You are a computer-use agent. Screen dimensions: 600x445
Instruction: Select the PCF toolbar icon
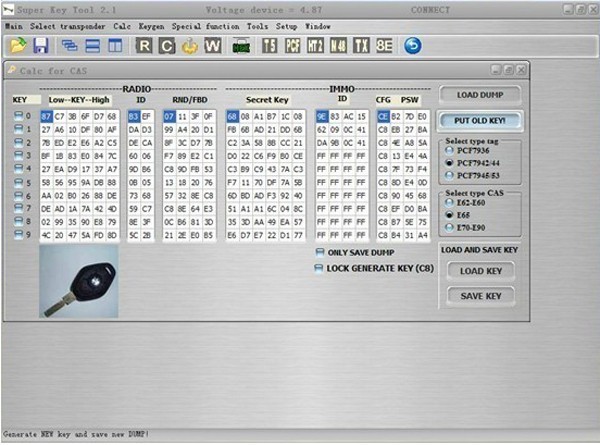293,45
